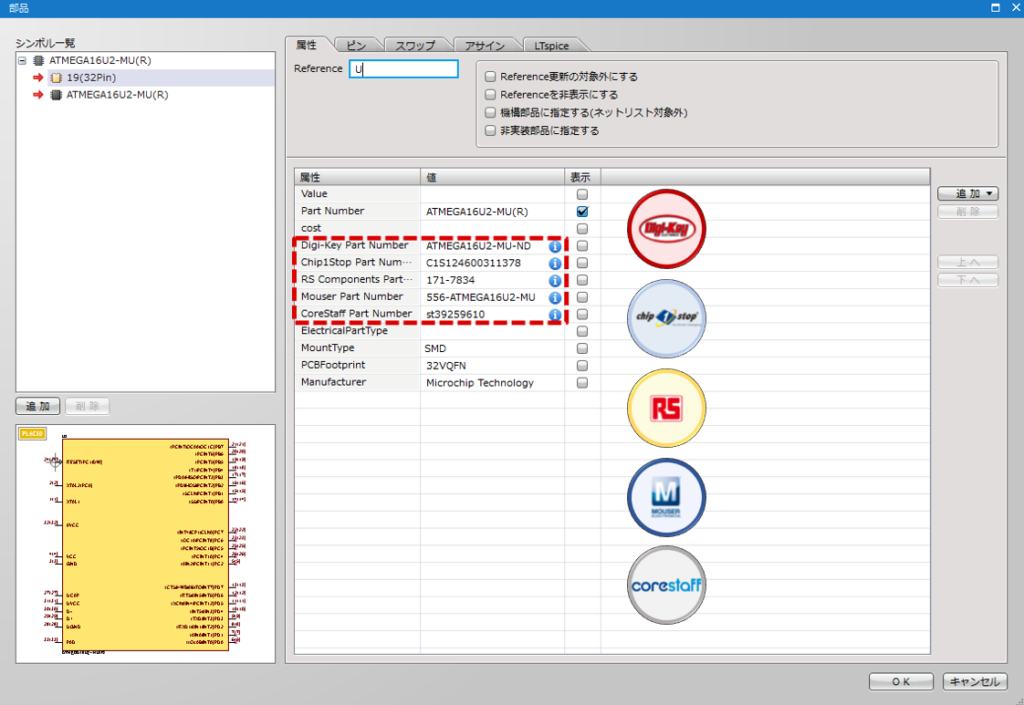Screen dimensions: 1024x705
Task: Open info for CoreStaff Part Number
Action: coord(554,315)
